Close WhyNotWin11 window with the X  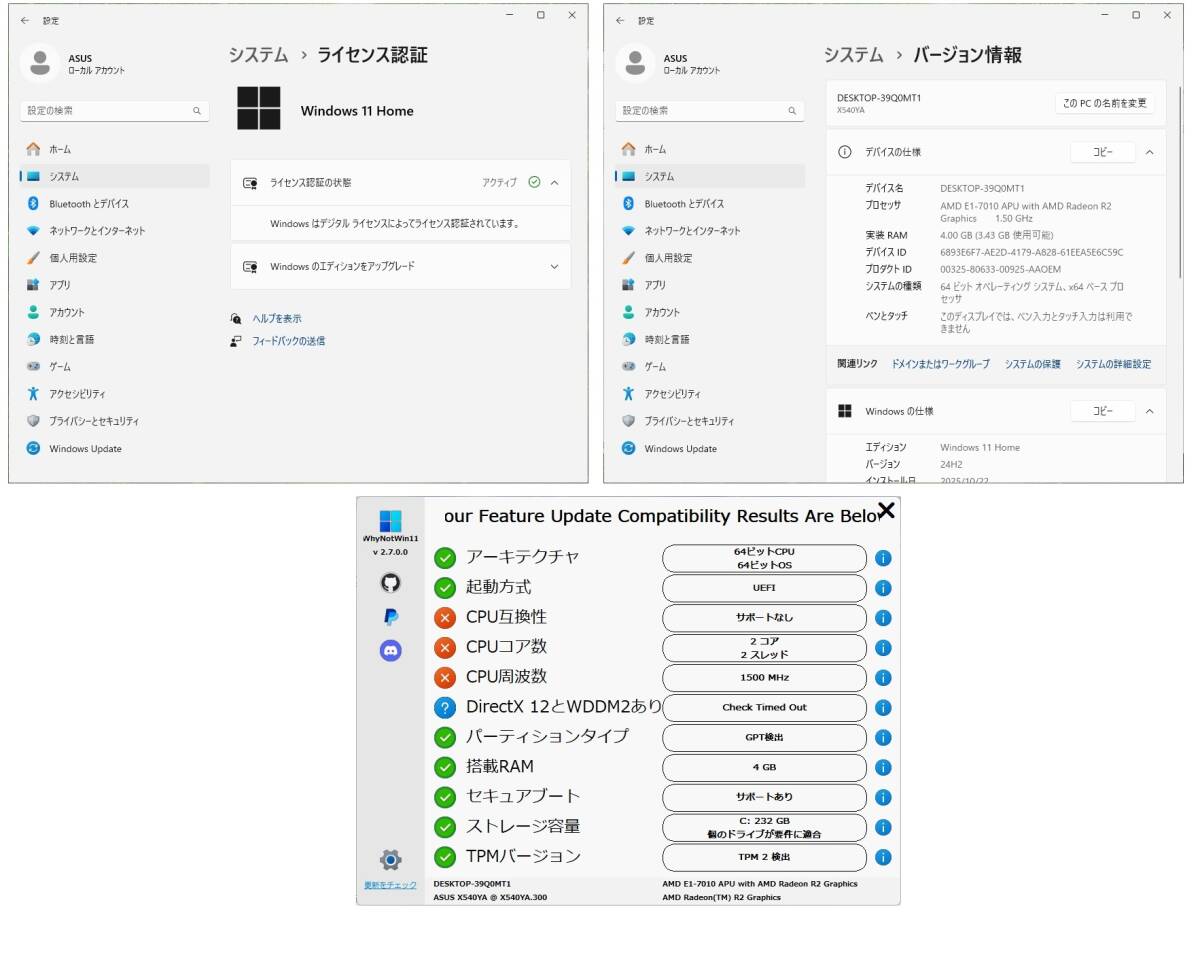885,512
